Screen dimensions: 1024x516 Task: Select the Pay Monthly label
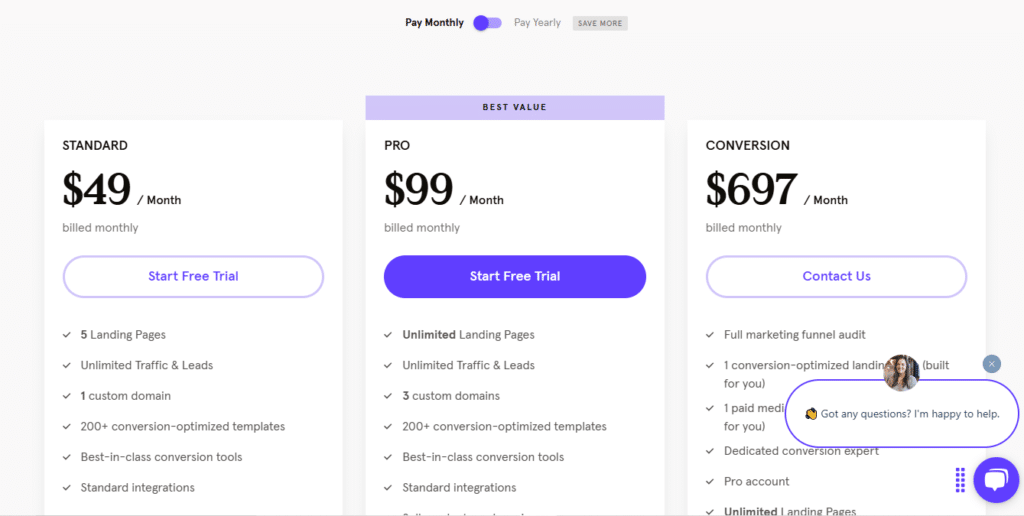click(x=434, y=23)
